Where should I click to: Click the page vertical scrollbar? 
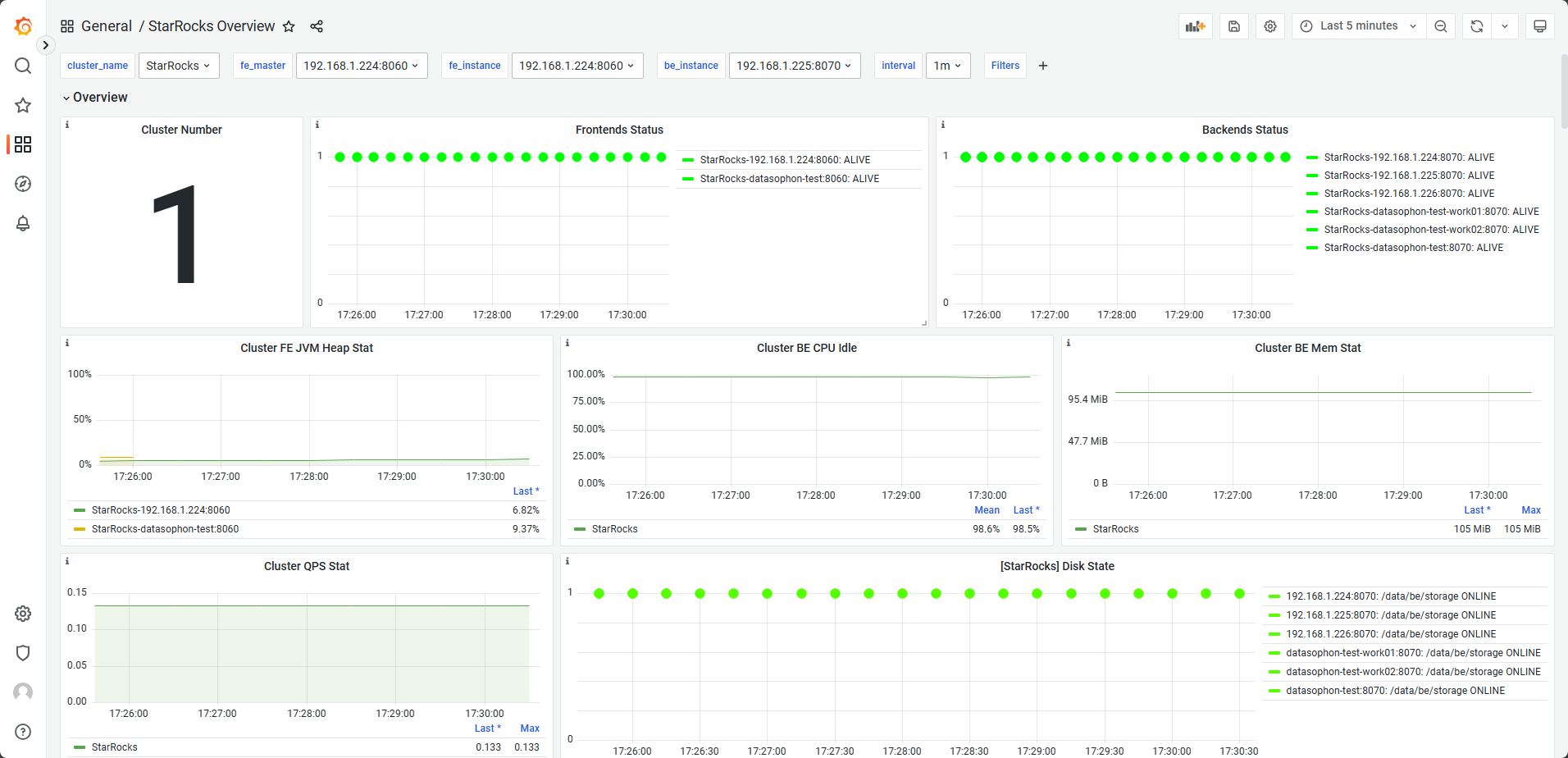1564,90
